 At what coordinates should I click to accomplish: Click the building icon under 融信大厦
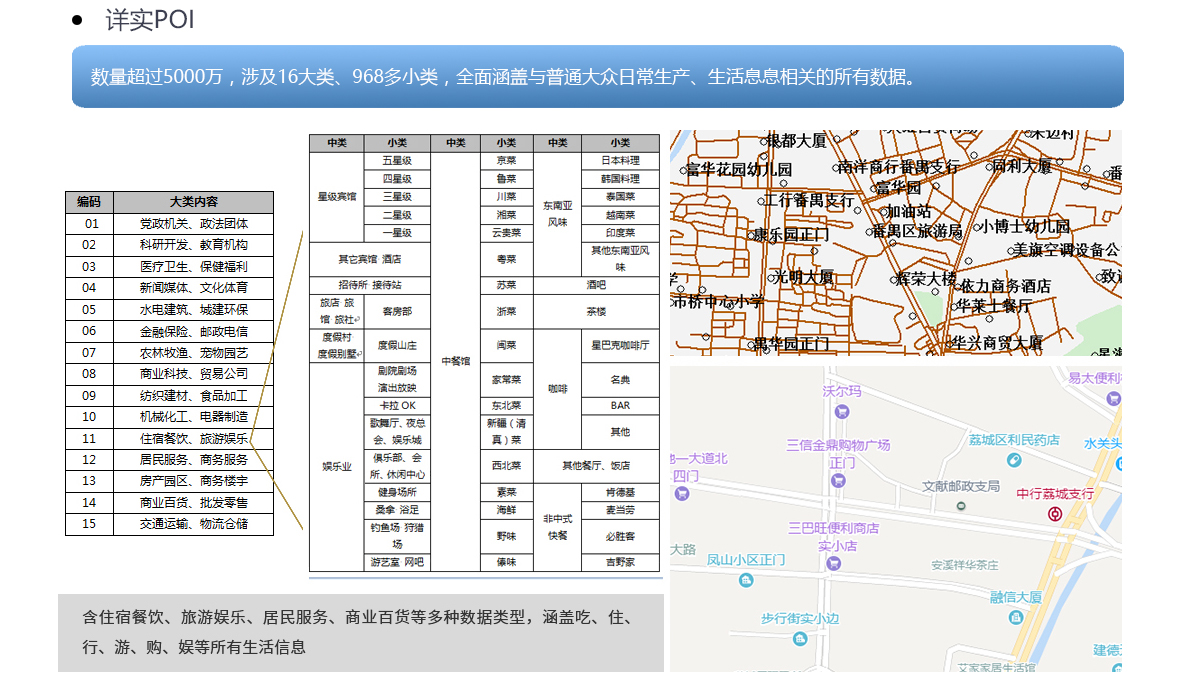[1018, 617]
